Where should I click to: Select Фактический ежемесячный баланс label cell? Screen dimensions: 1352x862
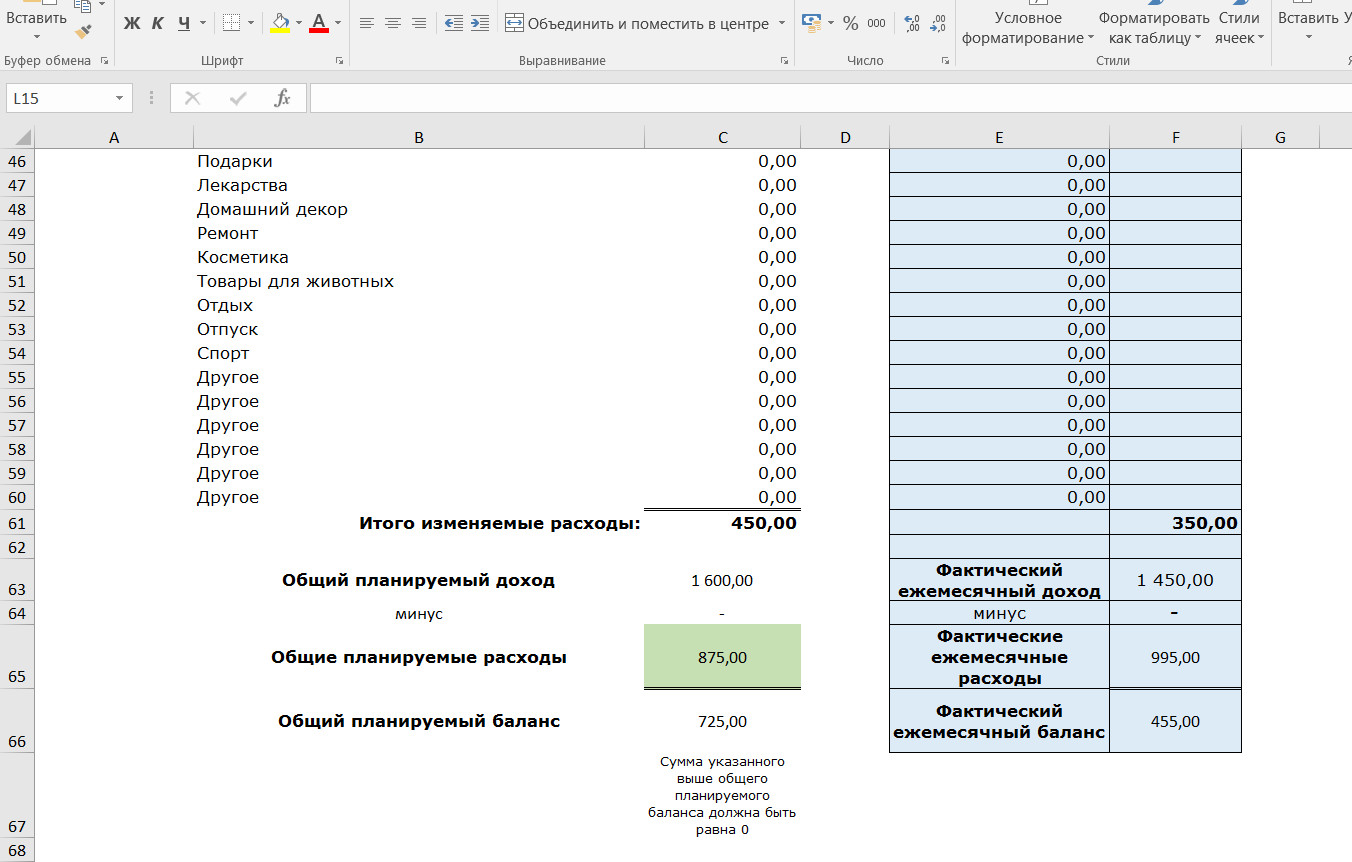[999, 721]
